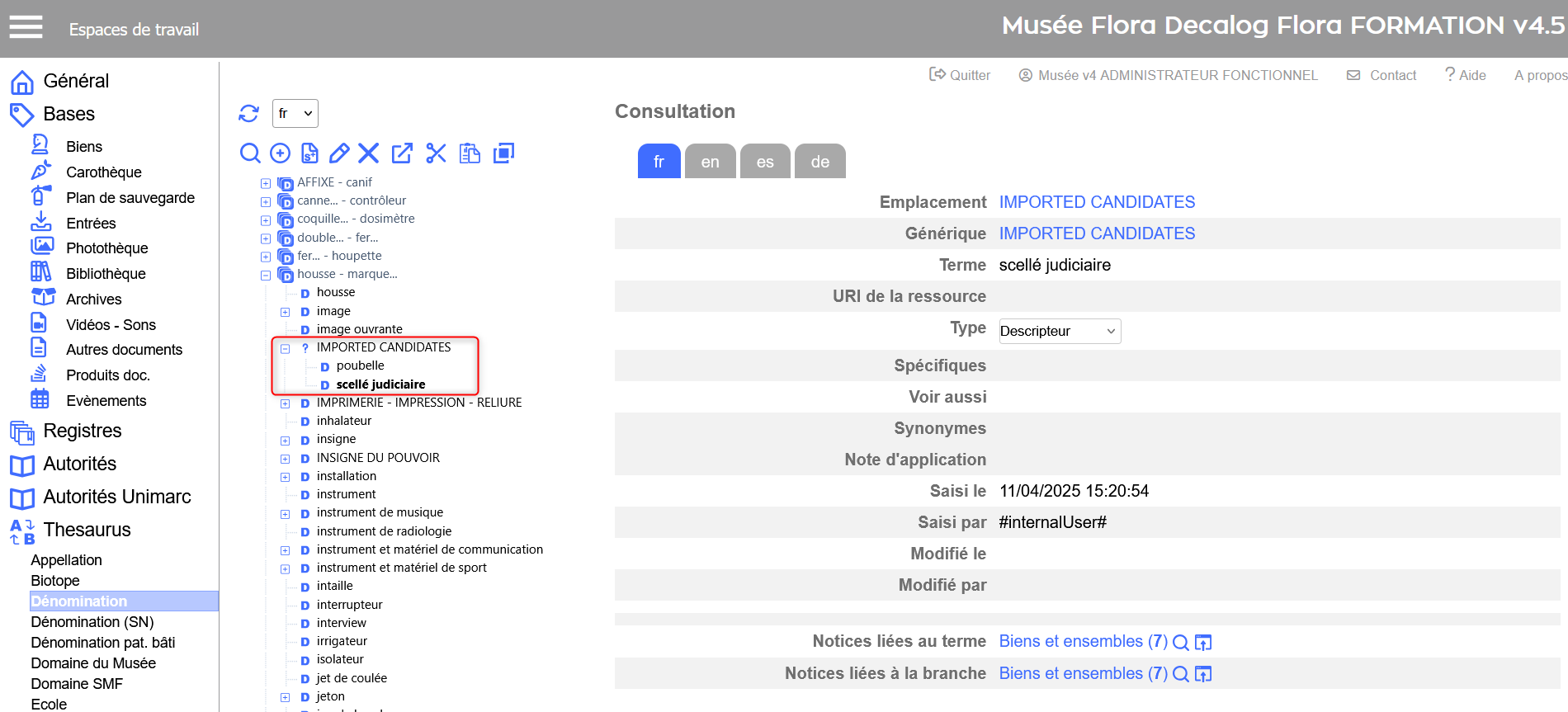Expand the 'instrument de musique' node
Screen dimensions: 1568x712
[285, 514]
